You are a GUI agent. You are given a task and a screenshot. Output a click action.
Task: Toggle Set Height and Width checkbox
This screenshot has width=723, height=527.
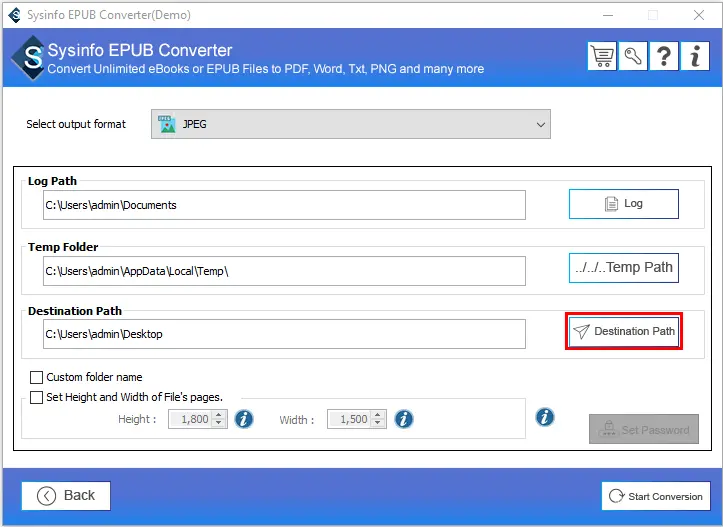coord(37,397)
